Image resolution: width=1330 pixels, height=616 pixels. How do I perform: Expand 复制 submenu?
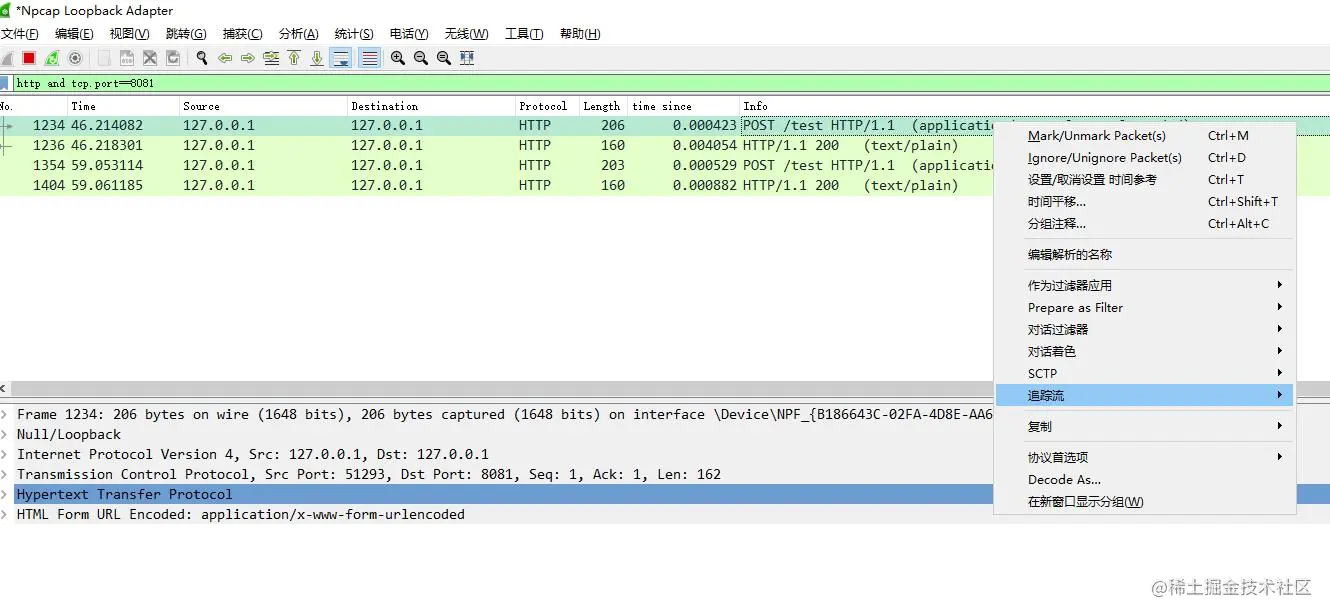point(1144,427)
